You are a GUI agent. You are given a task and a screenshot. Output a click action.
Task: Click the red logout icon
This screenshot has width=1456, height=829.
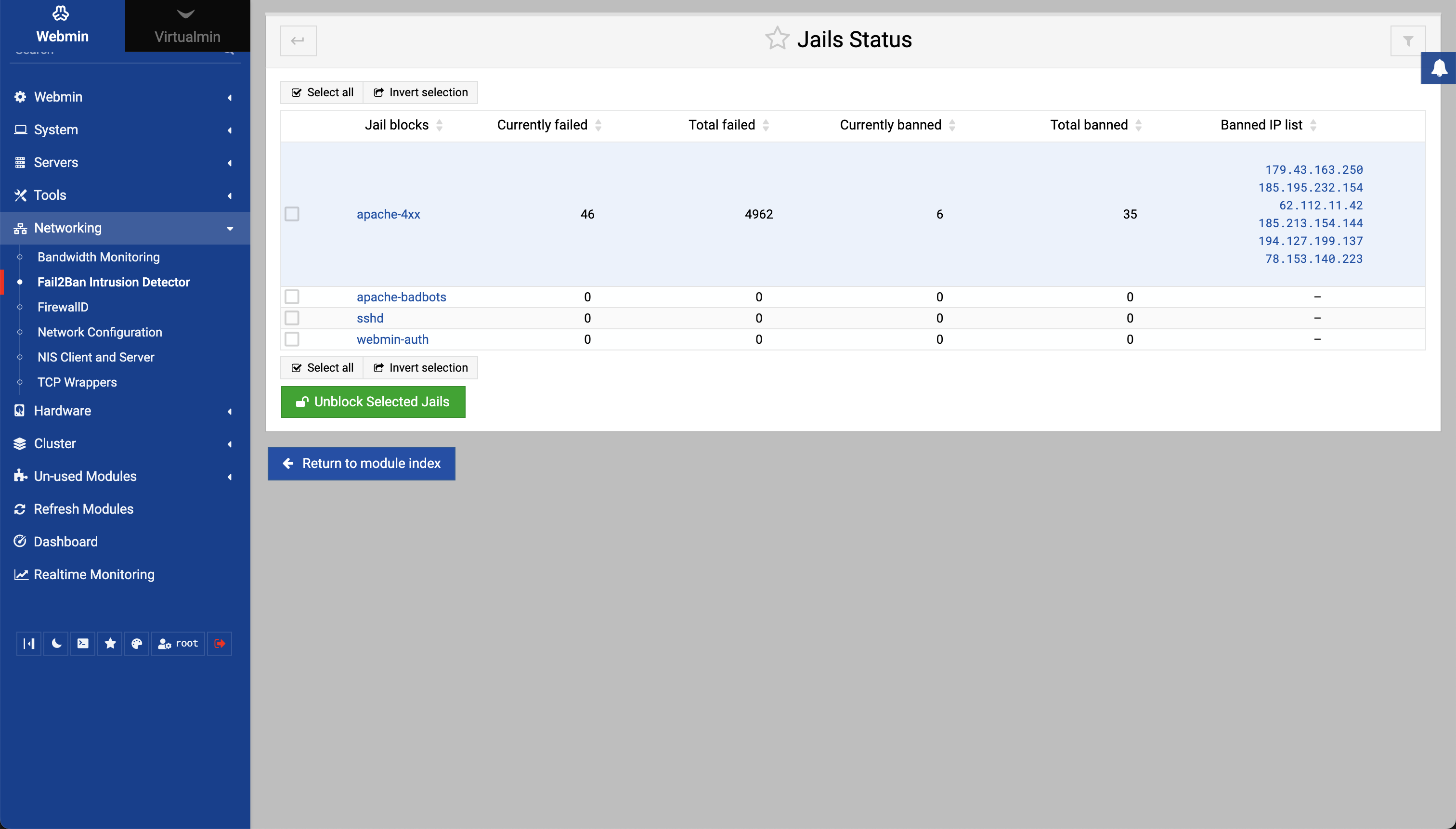[220, 643]
